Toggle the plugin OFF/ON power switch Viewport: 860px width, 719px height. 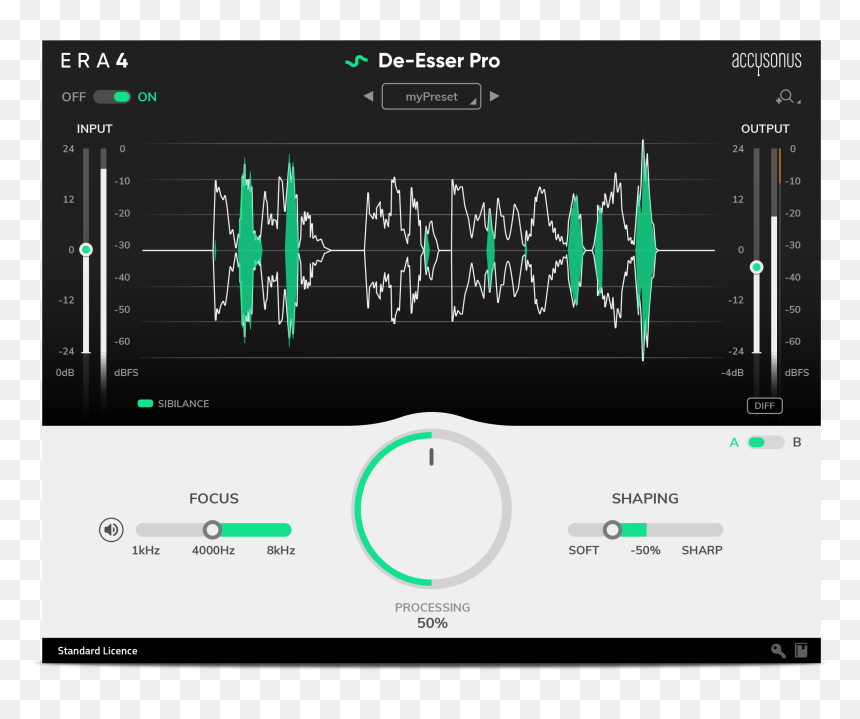coord(112,97)
